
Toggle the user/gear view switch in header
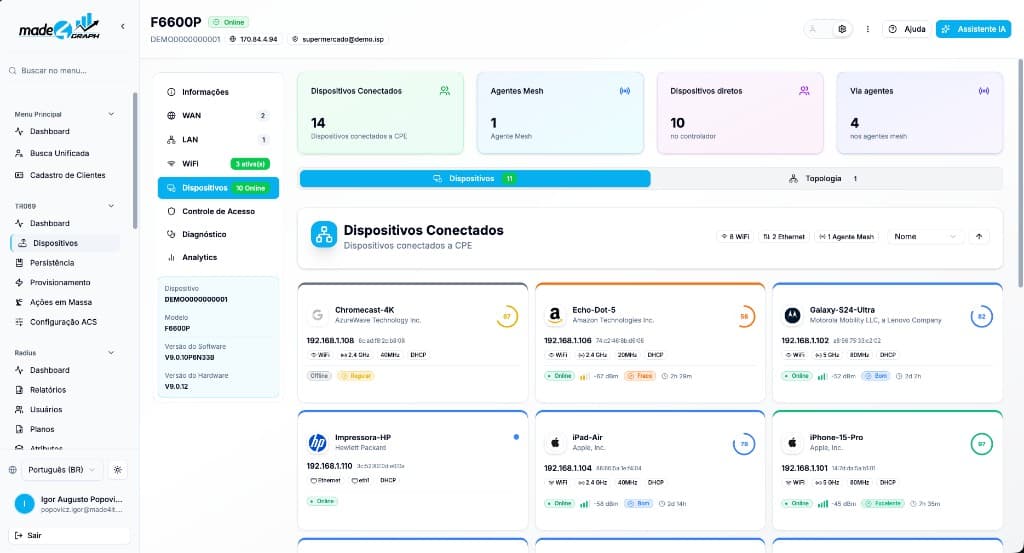tap(827, 29)
